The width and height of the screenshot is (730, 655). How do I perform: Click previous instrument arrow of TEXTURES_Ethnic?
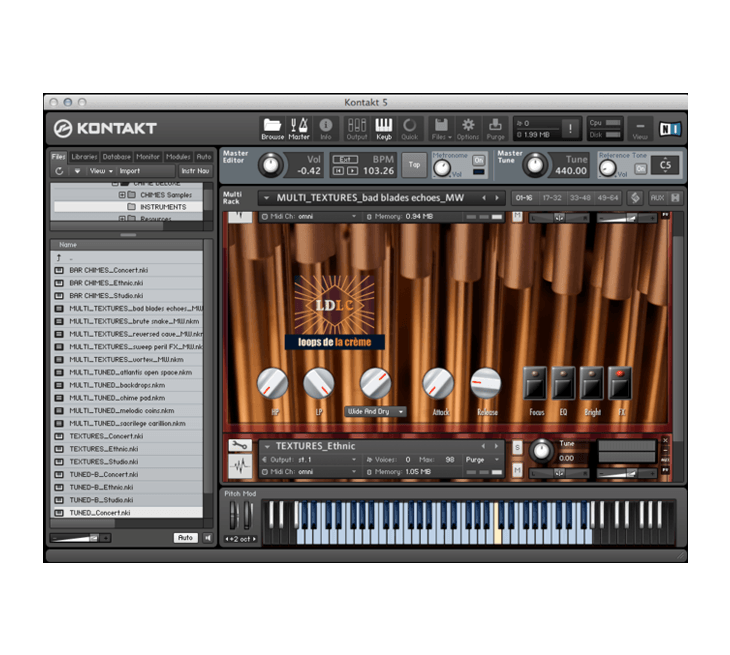(x=483, y=446)
